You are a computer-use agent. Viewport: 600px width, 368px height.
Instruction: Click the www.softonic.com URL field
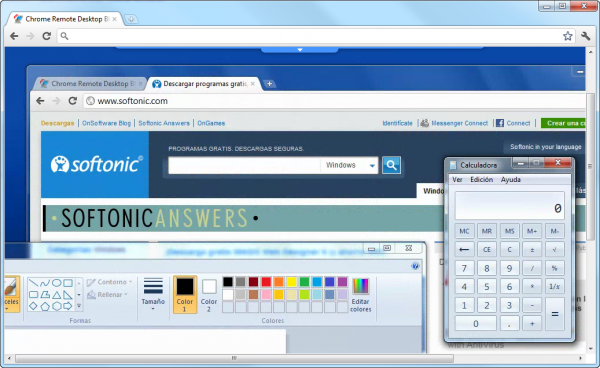[x=334, y=101]
